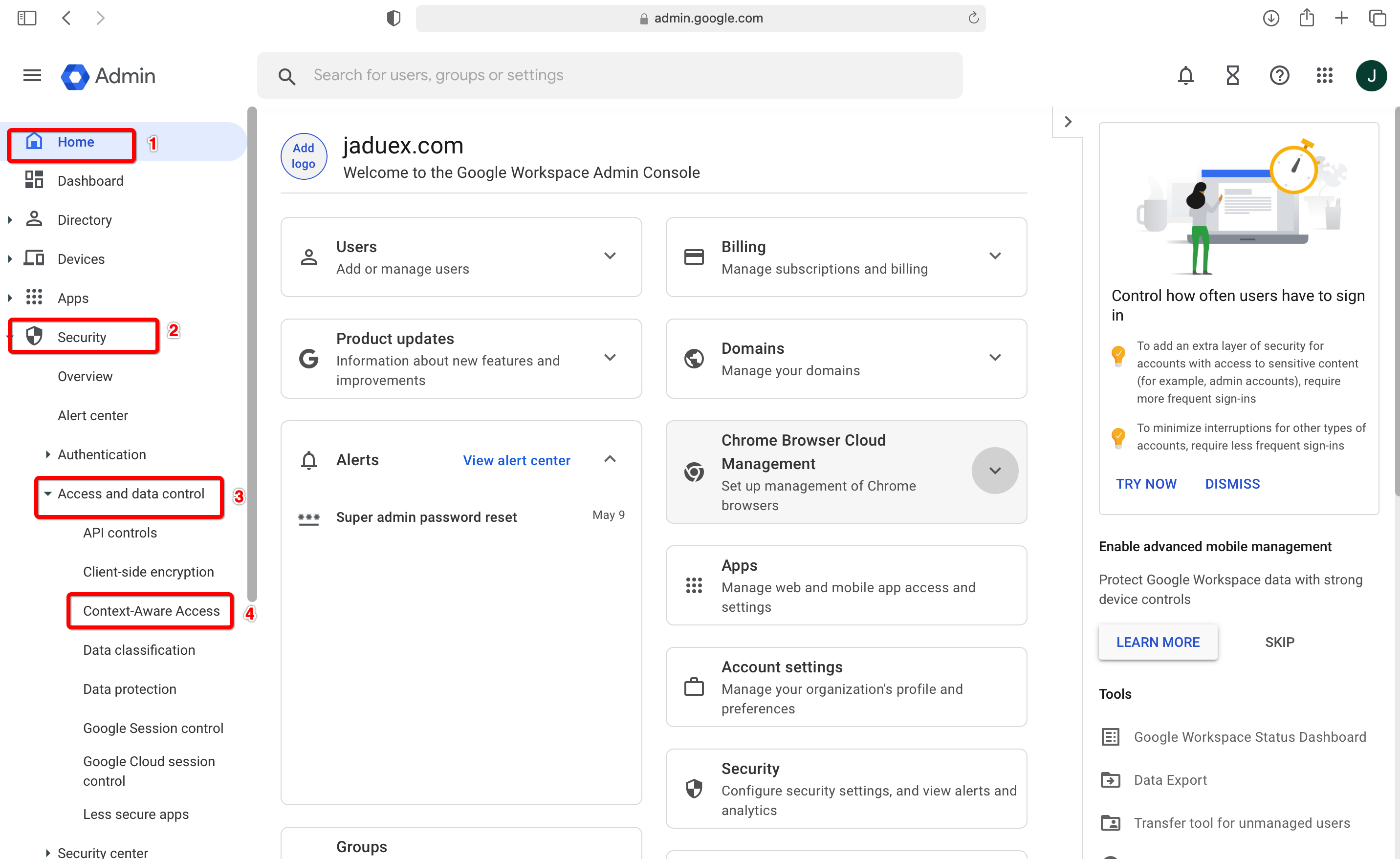Collapse Access and data control arrow
This screenshot has height=859, width=1400.
[x=48, y=493]
